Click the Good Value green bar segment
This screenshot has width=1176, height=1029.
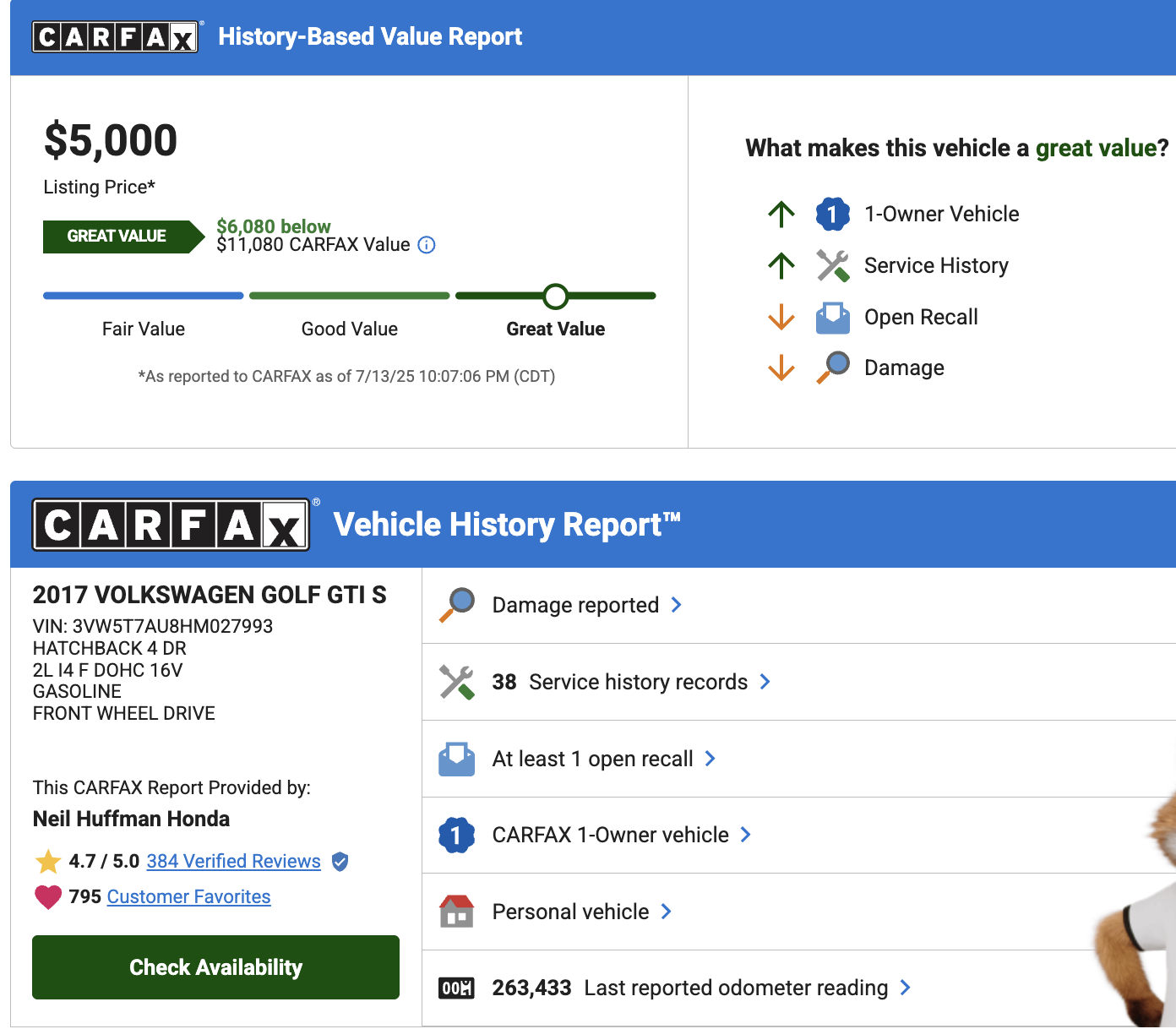pyautogui.click(x=350, y=296)
